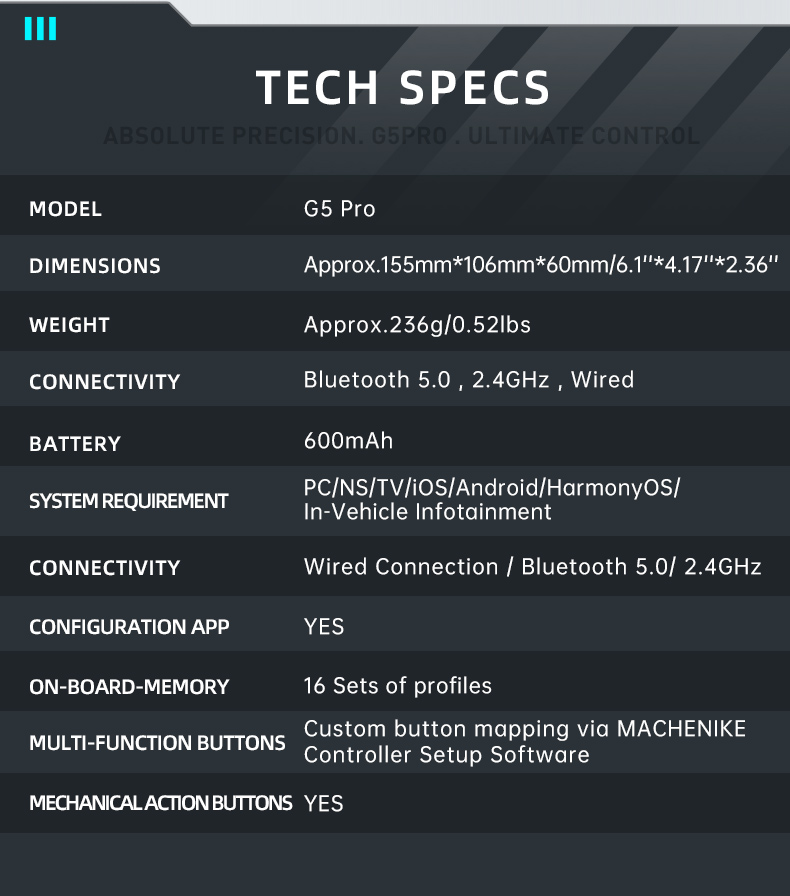Click the cyan three-bar icon
The width and height of the screenshot is (790, 896).
(40, 29)
